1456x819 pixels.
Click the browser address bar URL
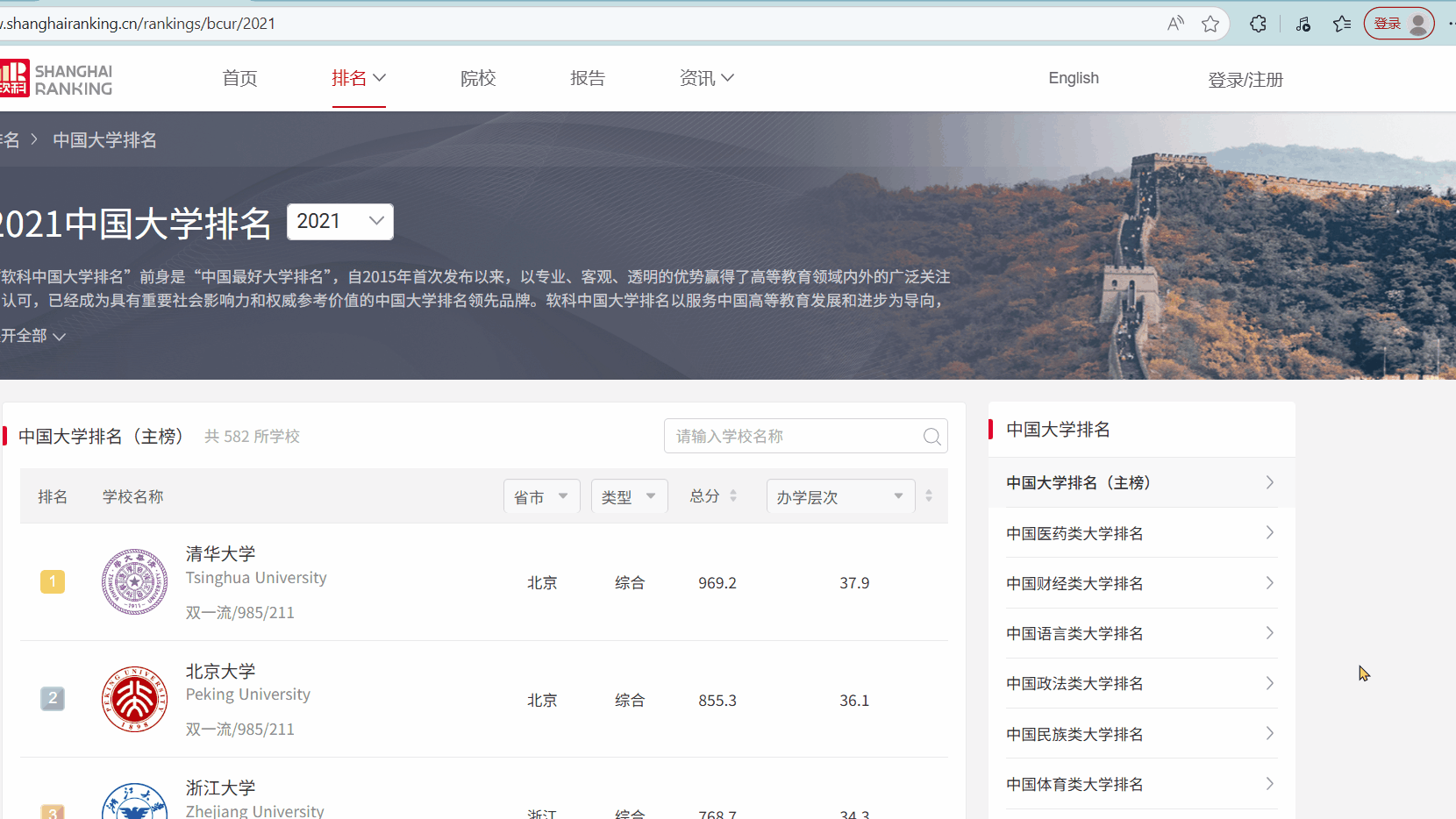click(x=139, y=24)
